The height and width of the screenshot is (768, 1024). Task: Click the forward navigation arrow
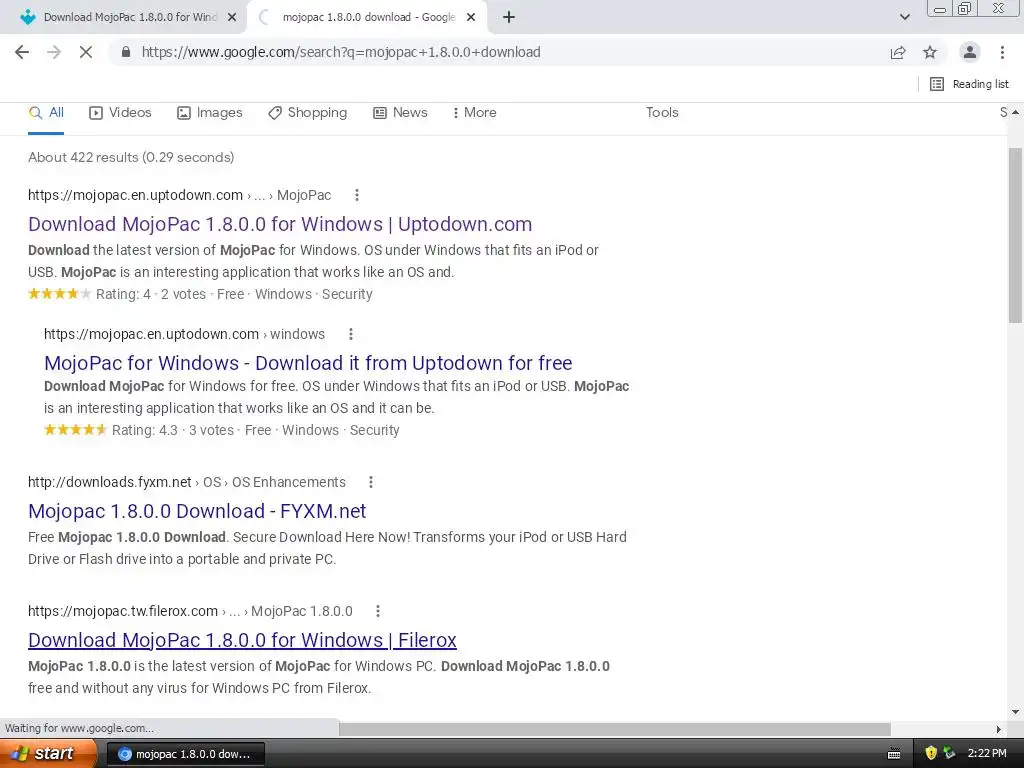coord(54,52)
